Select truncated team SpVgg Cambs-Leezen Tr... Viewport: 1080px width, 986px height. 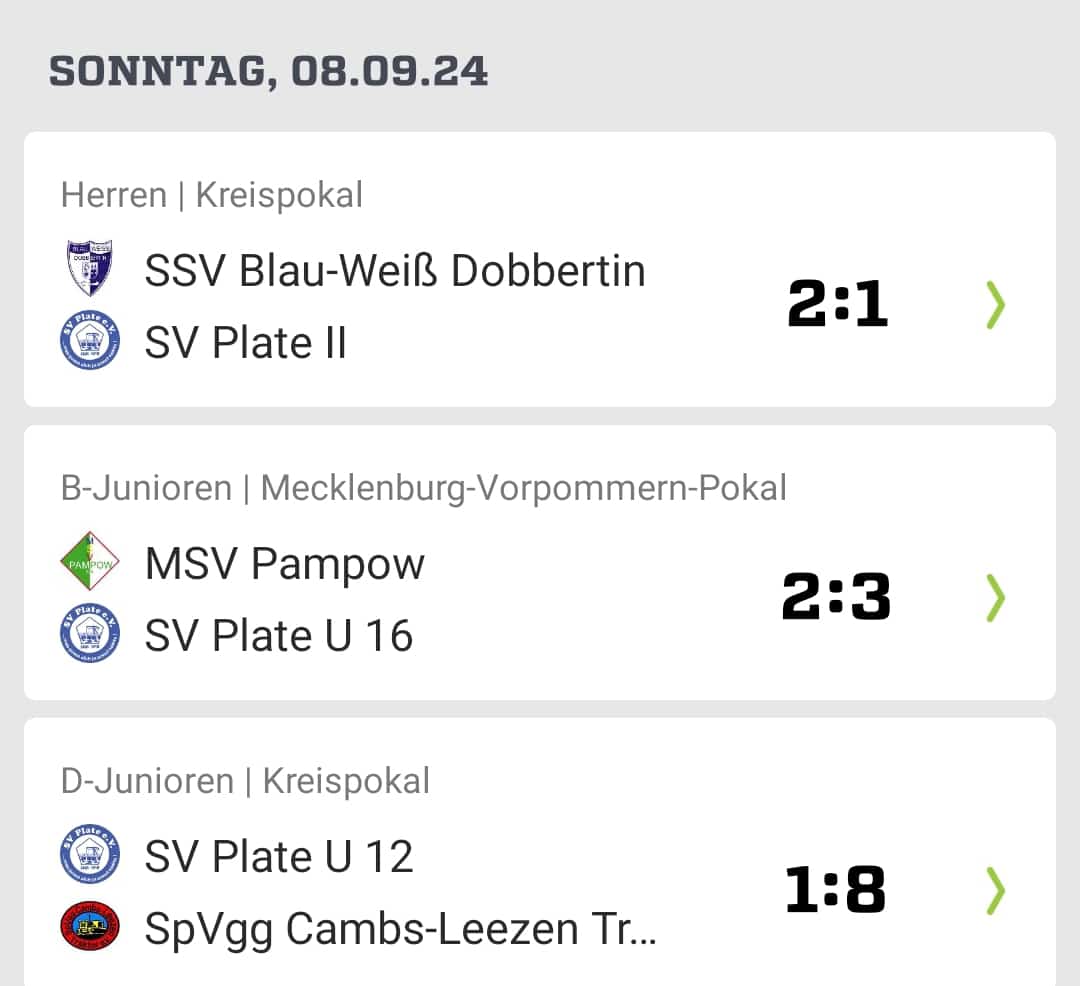pos(400,929)
